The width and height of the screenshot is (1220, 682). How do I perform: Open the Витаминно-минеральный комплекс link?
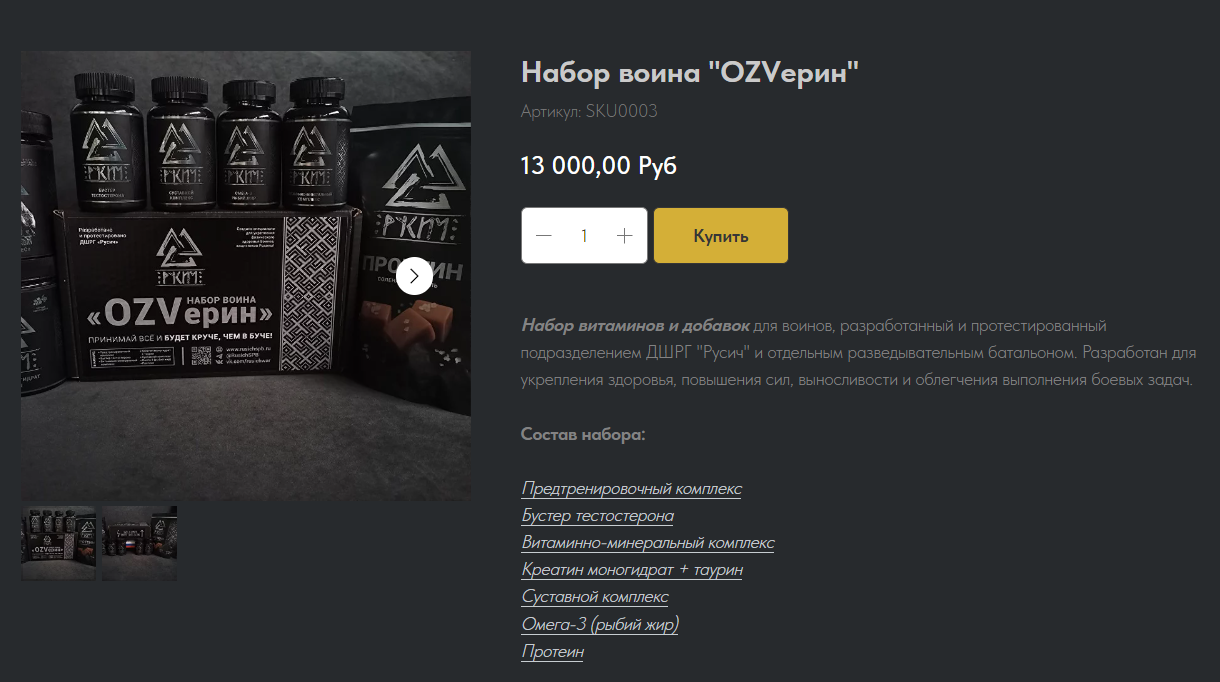coord(648,543)
